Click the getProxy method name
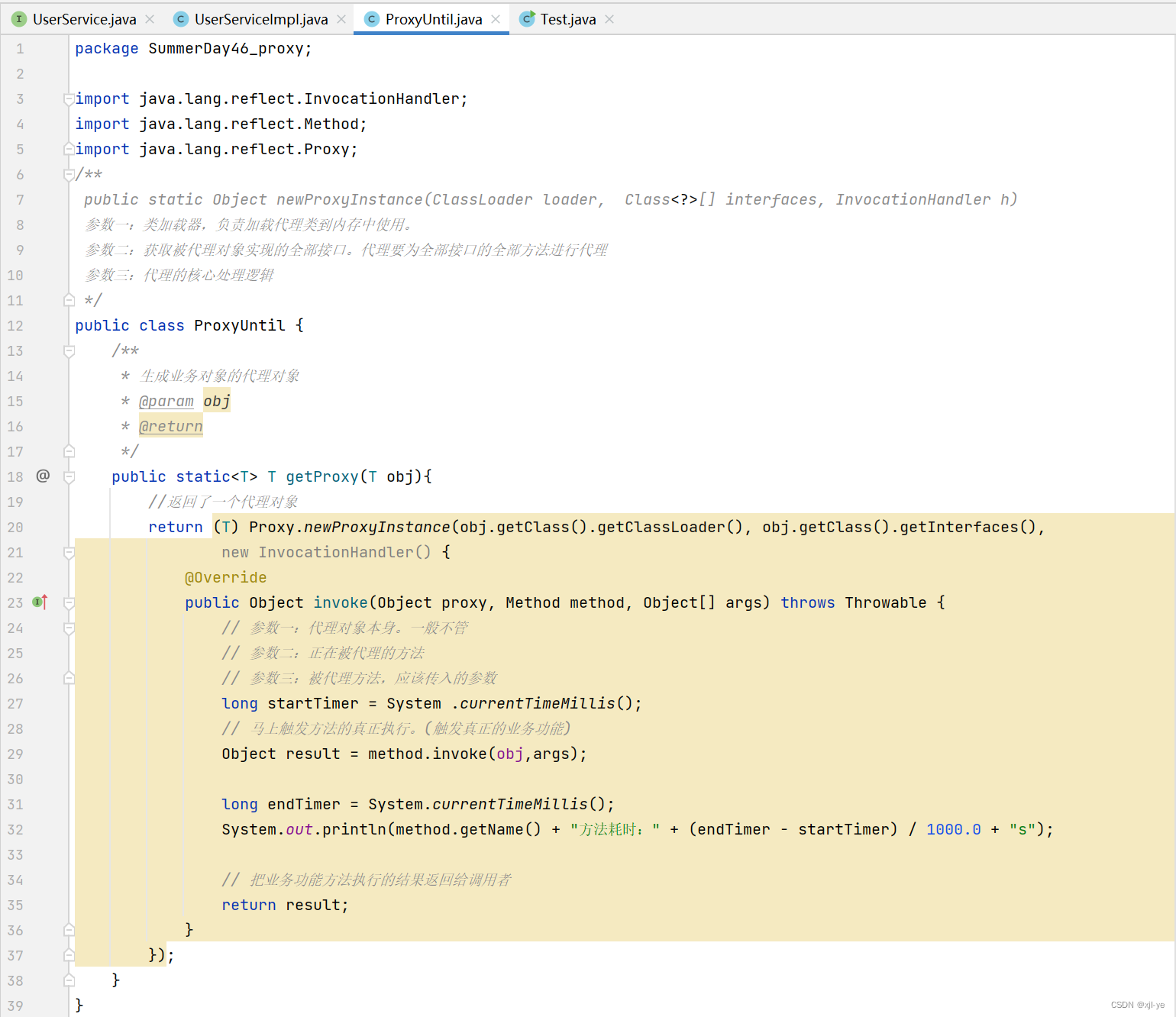 pyautogui.click(x=322, y=476)
